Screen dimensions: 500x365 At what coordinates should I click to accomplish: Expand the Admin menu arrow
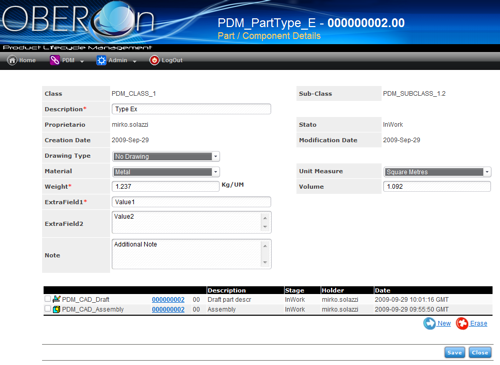click(x=135, y=61)
